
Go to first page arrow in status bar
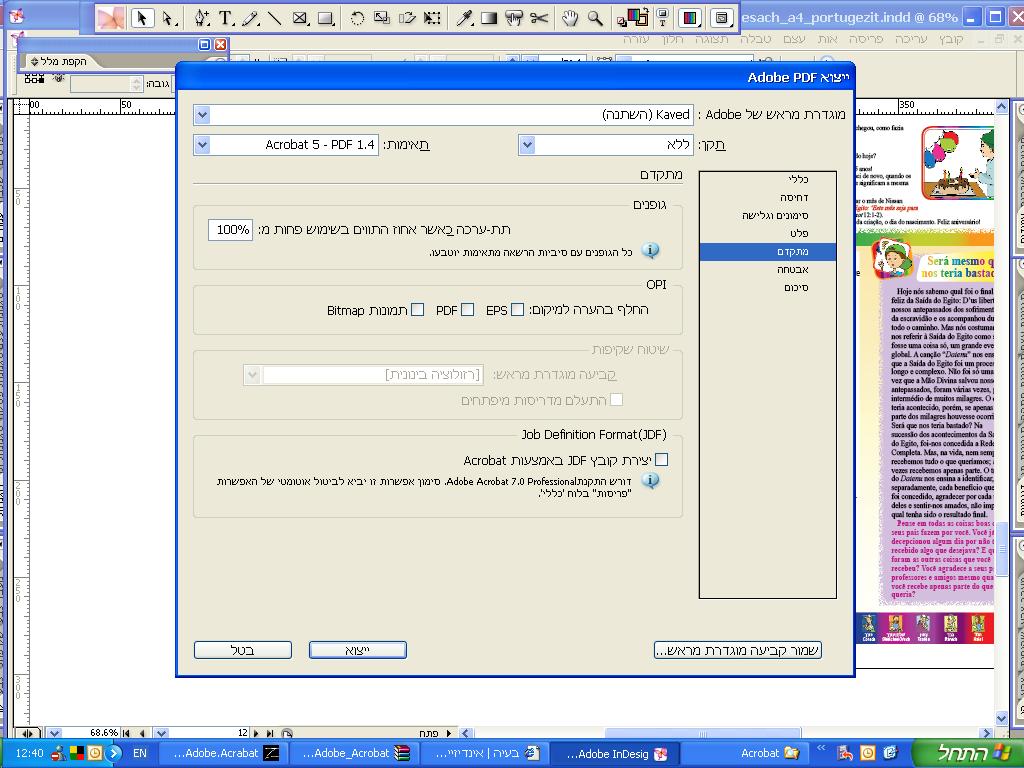tap(126, 733)
